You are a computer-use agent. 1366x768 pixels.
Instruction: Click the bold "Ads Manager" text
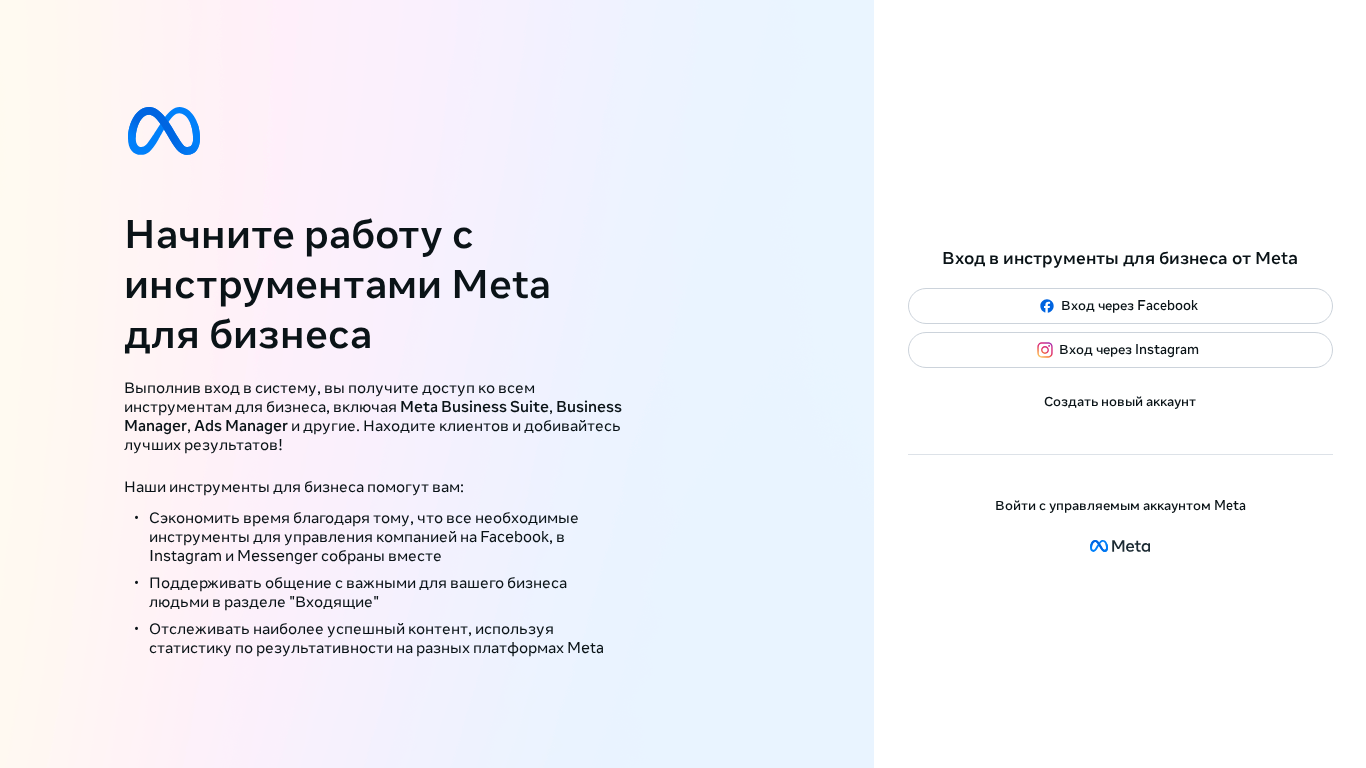click(241, 426)
